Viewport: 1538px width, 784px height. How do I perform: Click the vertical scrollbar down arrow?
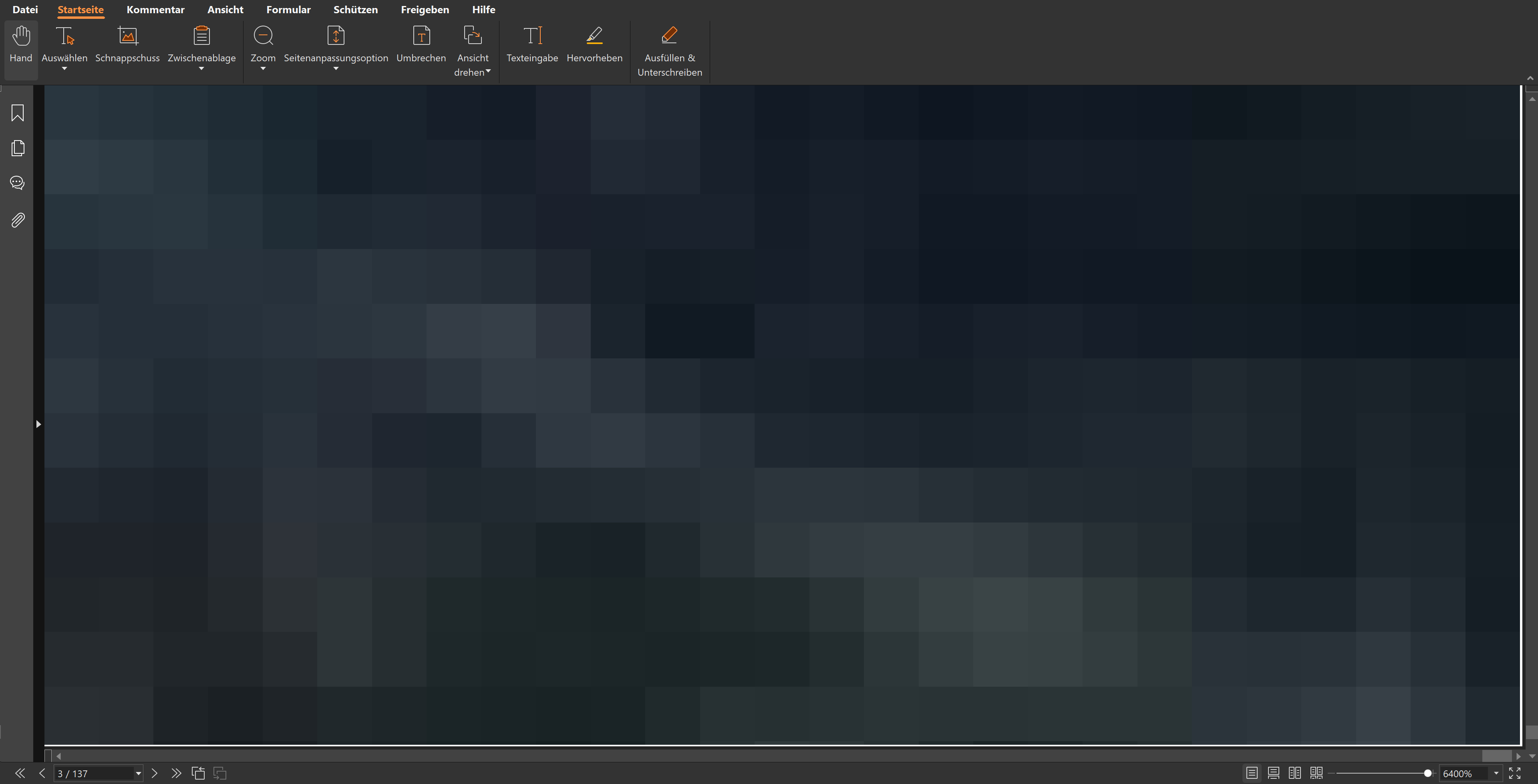[1532, 756]
